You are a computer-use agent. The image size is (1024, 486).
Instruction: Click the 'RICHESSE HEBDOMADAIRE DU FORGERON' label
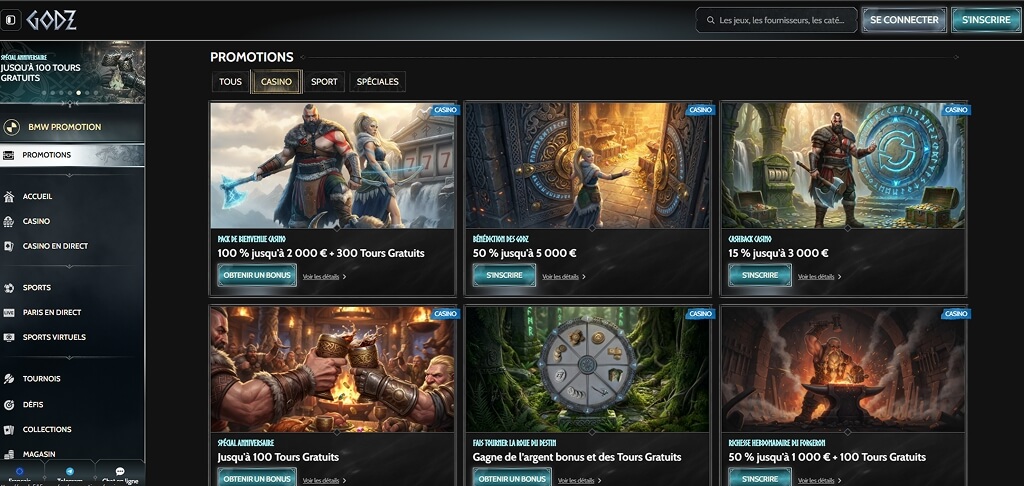(776, 443)
